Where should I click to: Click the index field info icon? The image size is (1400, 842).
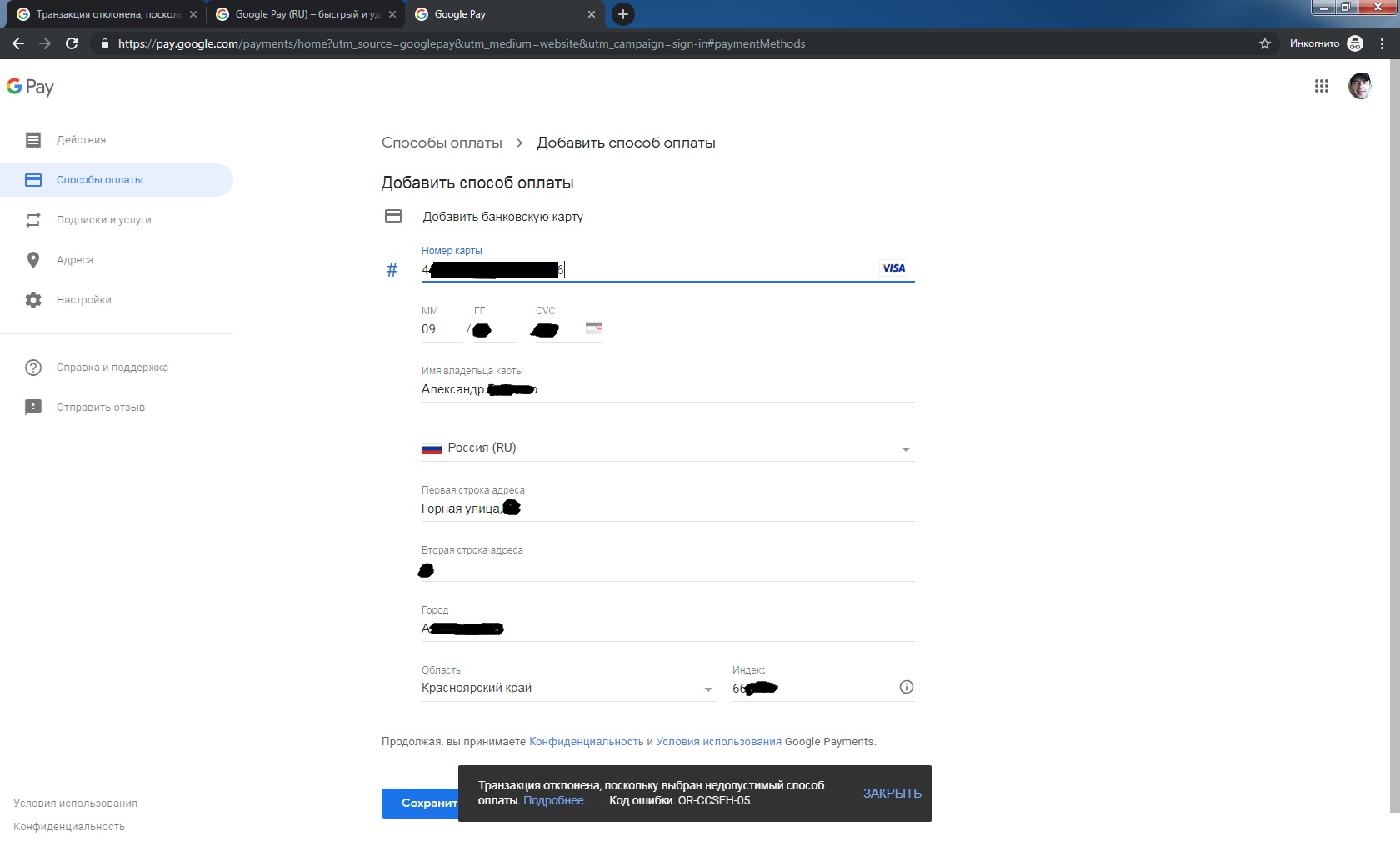(x=907, y=687)
